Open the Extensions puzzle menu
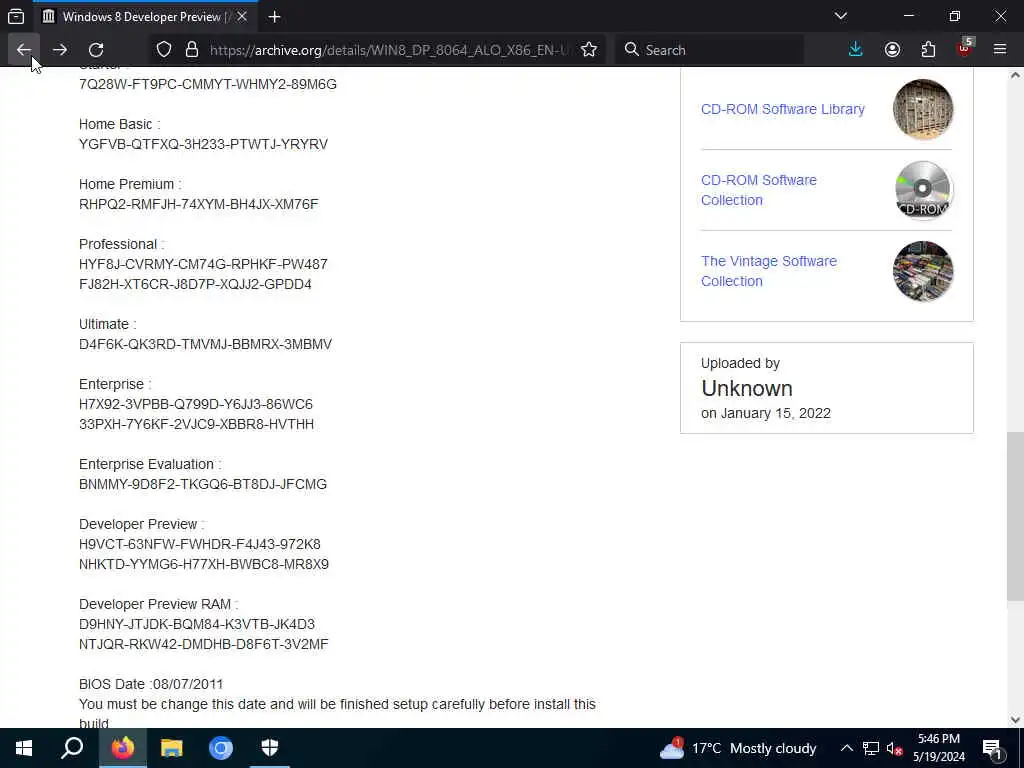 [928, 50]
